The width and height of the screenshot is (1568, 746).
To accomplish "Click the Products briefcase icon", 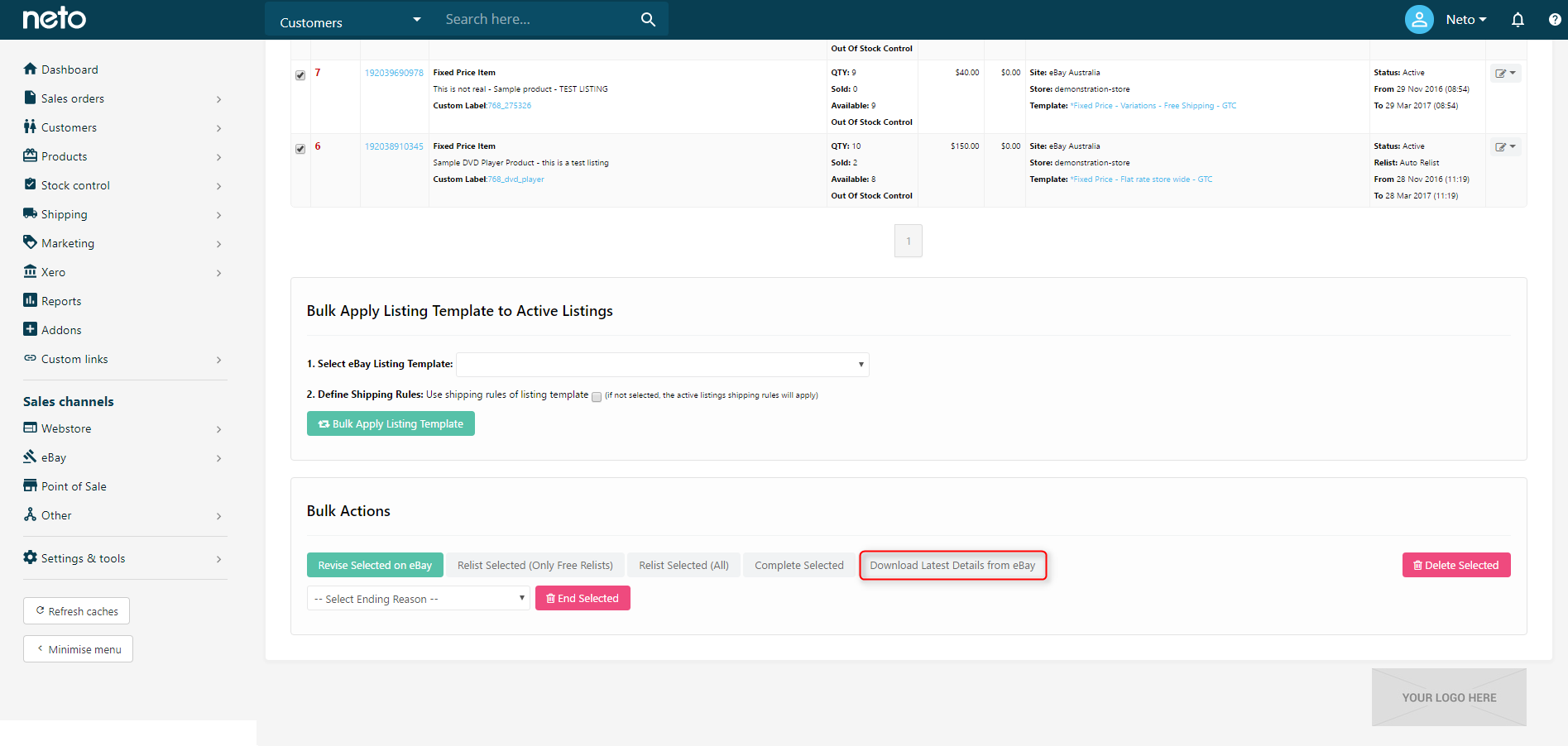I will click(31, 155).
